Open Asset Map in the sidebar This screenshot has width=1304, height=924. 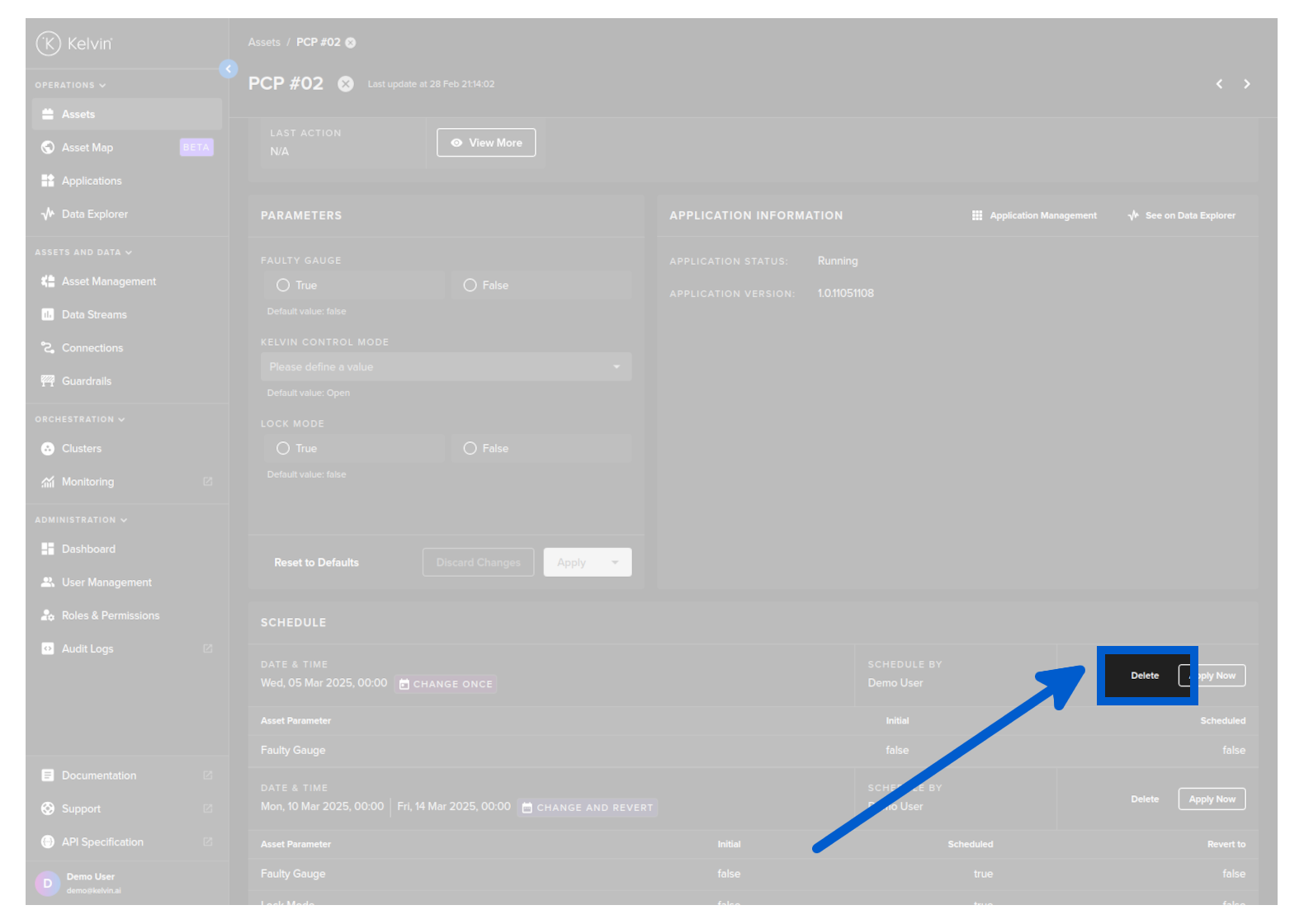(x=87, y=148)
